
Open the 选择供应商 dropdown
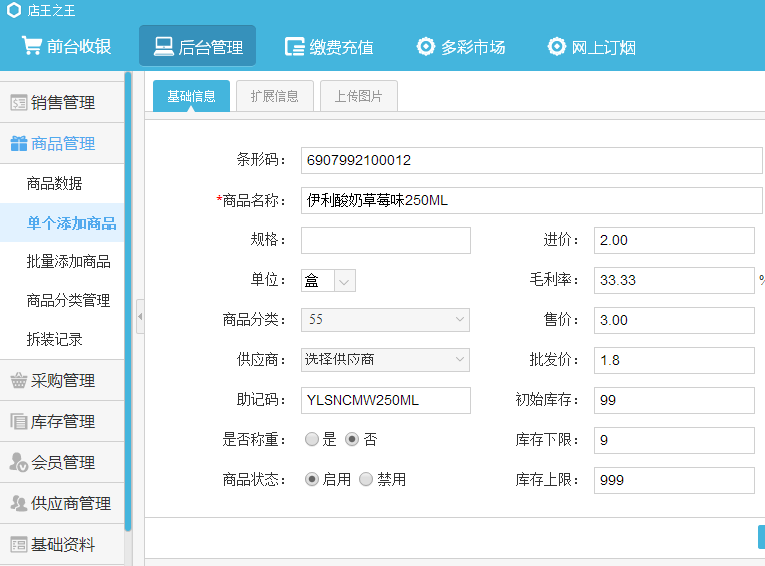[x=385, y=360]
